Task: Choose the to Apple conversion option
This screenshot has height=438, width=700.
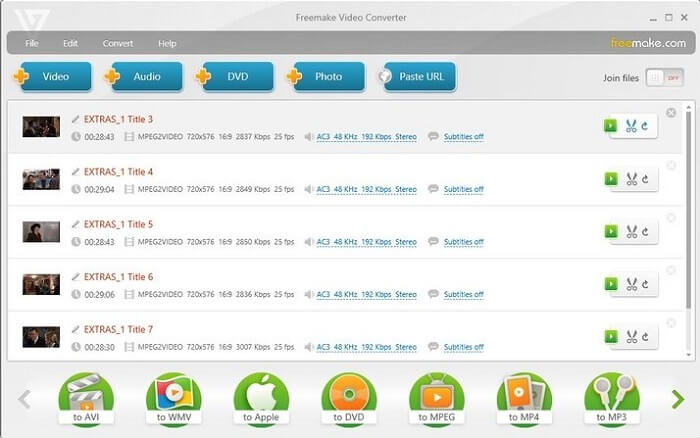Action: click(261, 400)
